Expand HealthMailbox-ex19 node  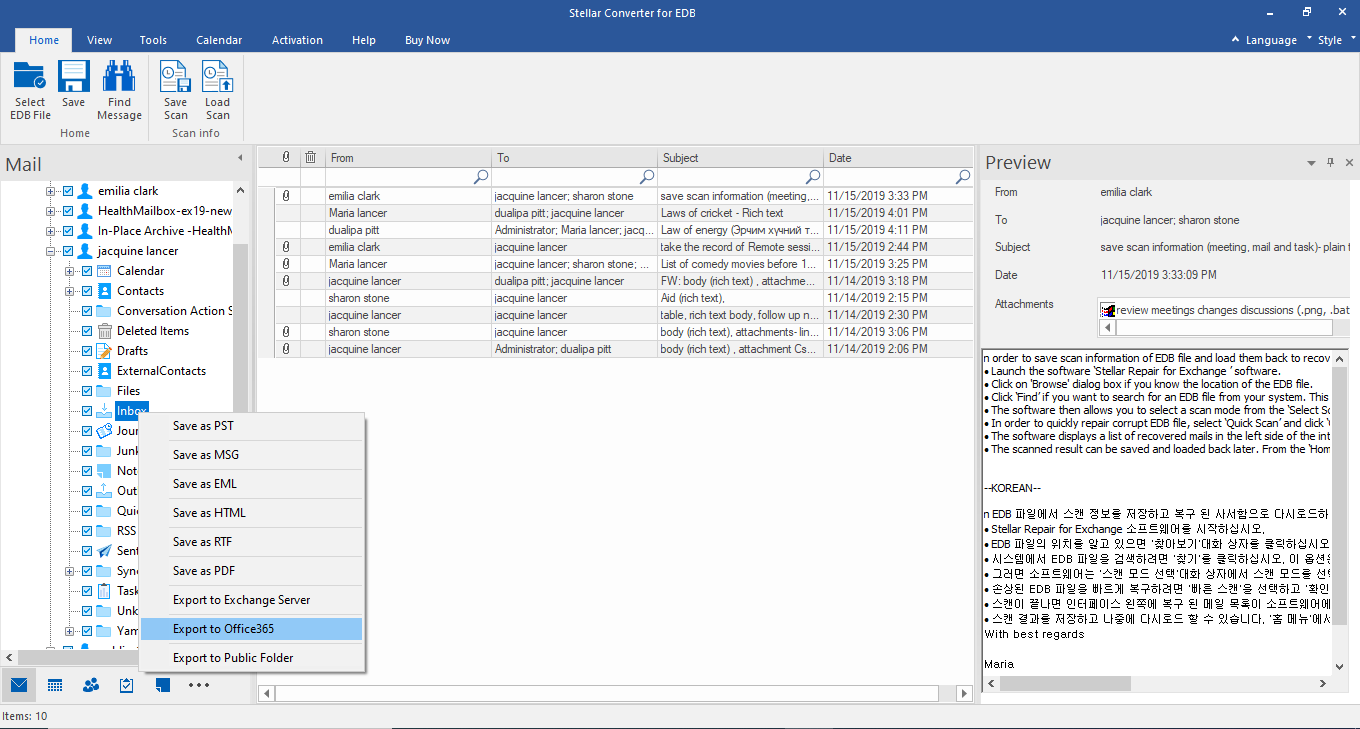50,211
